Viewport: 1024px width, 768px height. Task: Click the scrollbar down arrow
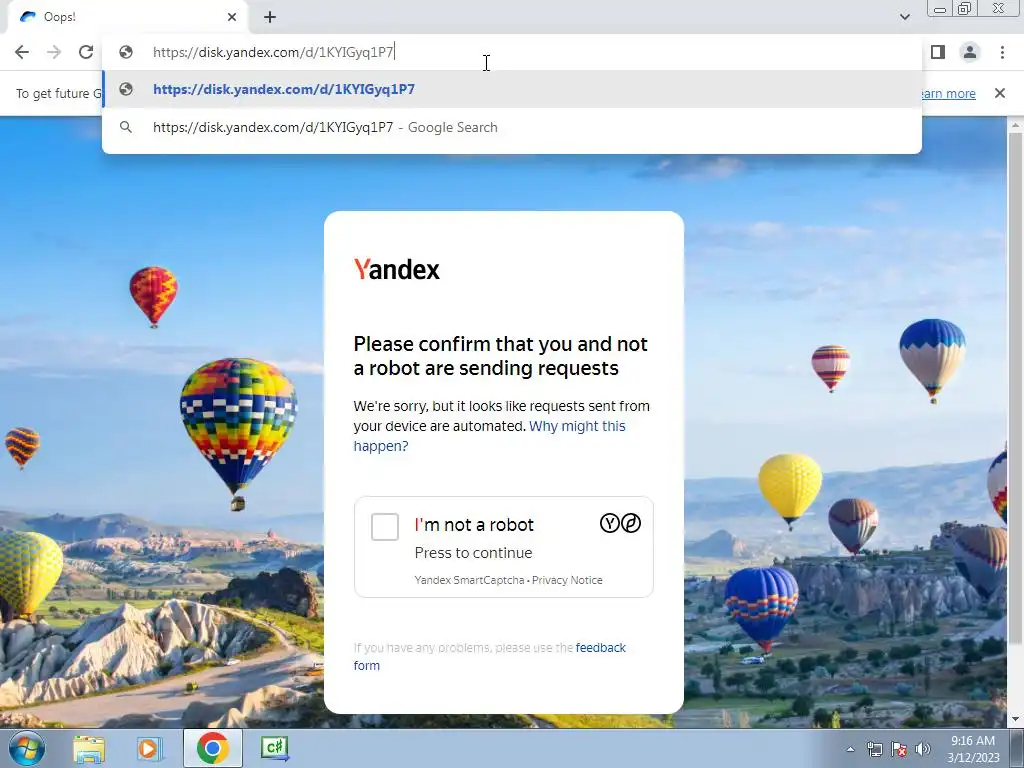[1015, 720]
